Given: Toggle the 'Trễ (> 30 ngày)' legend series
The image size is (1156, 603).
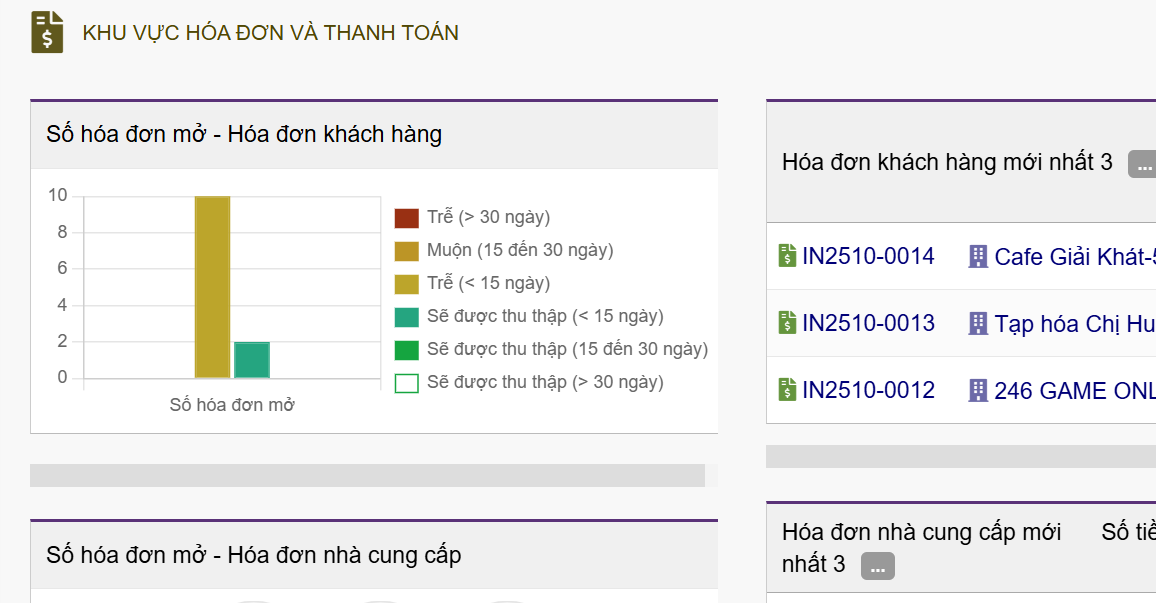Looking at the screenshot, I should pyautogui.click(x=488, y=217).
